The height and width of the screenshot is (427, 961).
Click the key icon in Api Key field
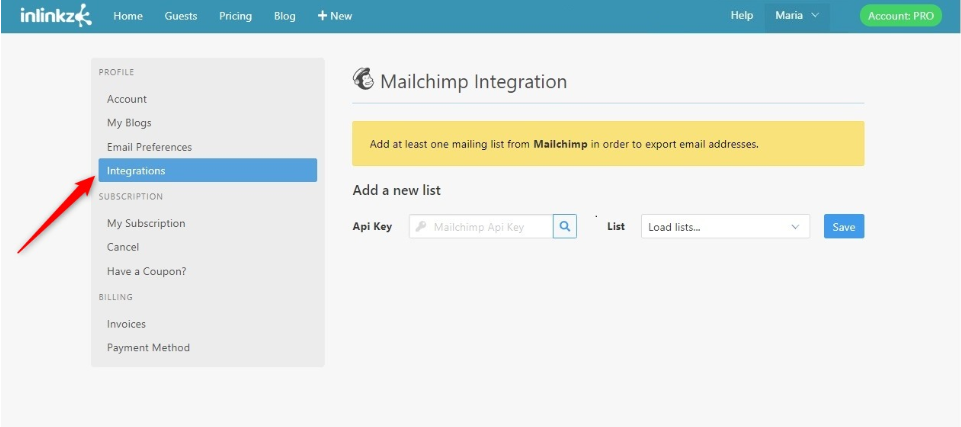[420, 227]
